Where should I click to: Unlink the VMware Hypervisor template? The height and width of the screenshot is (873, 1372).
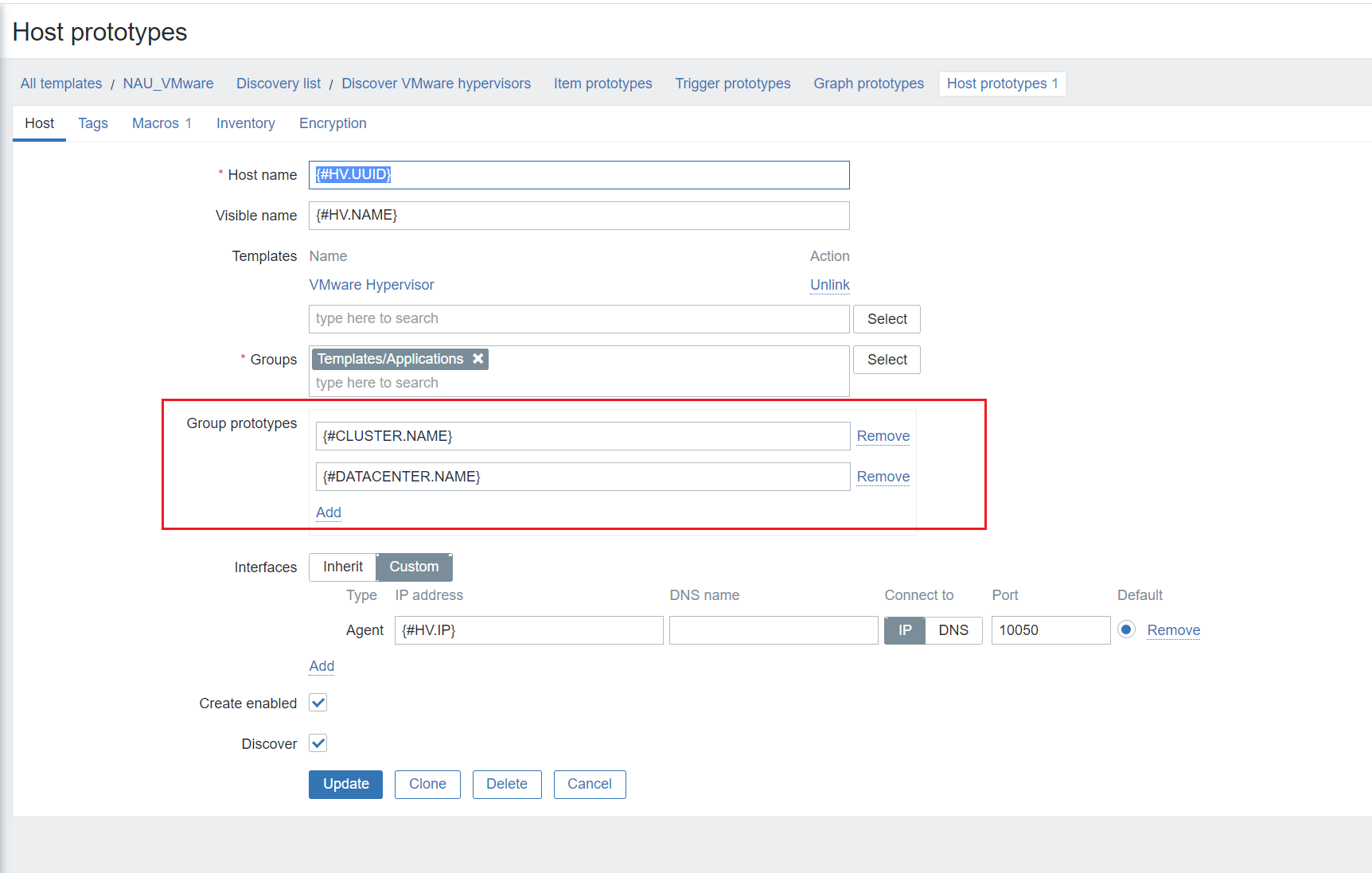(x=829, y=285)
